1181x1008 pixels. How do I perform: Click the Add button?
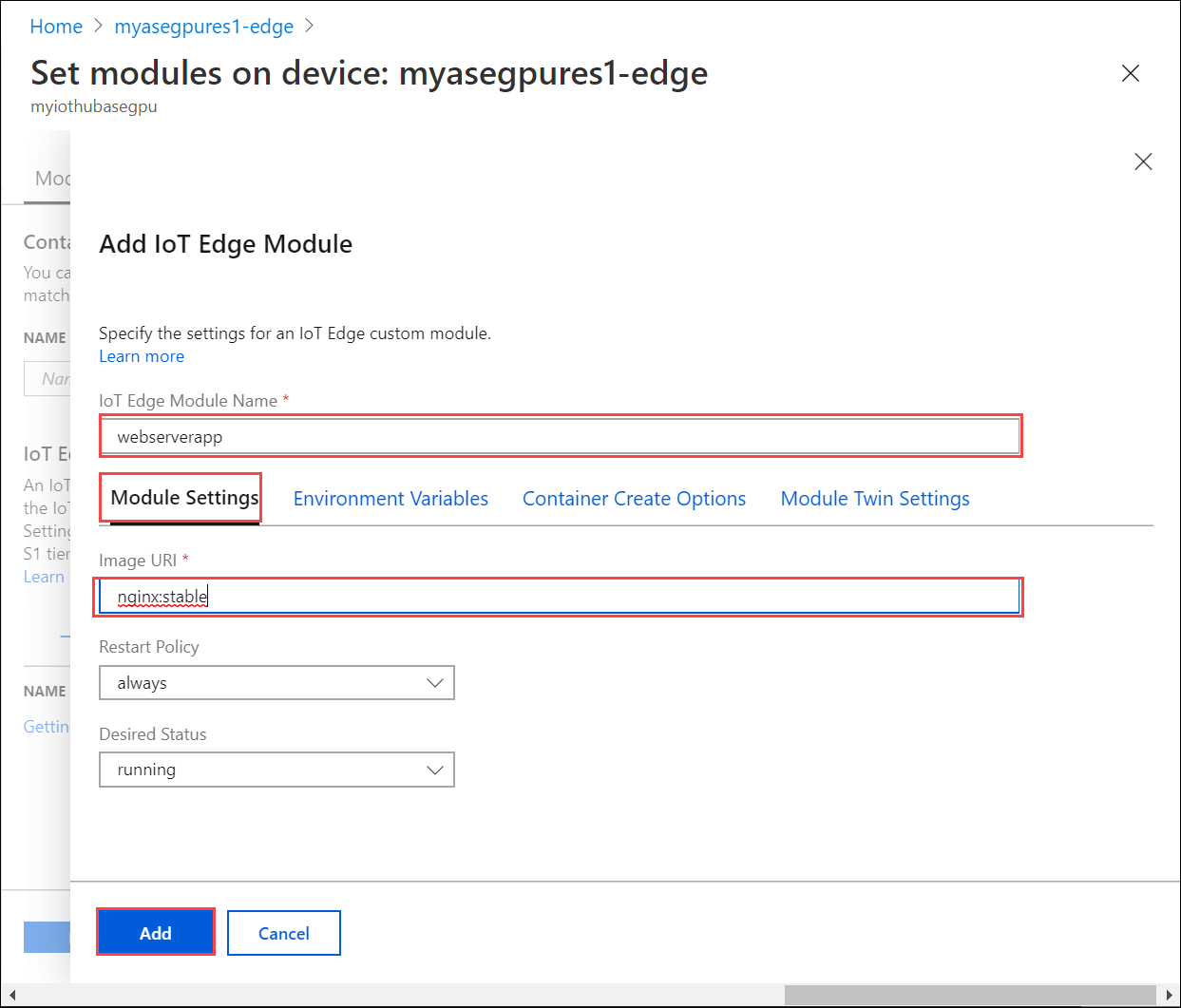[155, 932]
